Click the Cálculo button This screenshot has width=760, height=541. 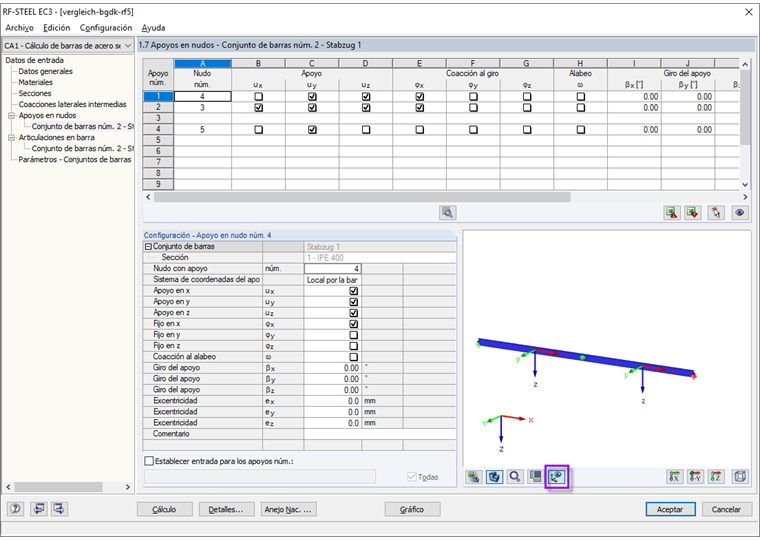[x=164, y=509]
